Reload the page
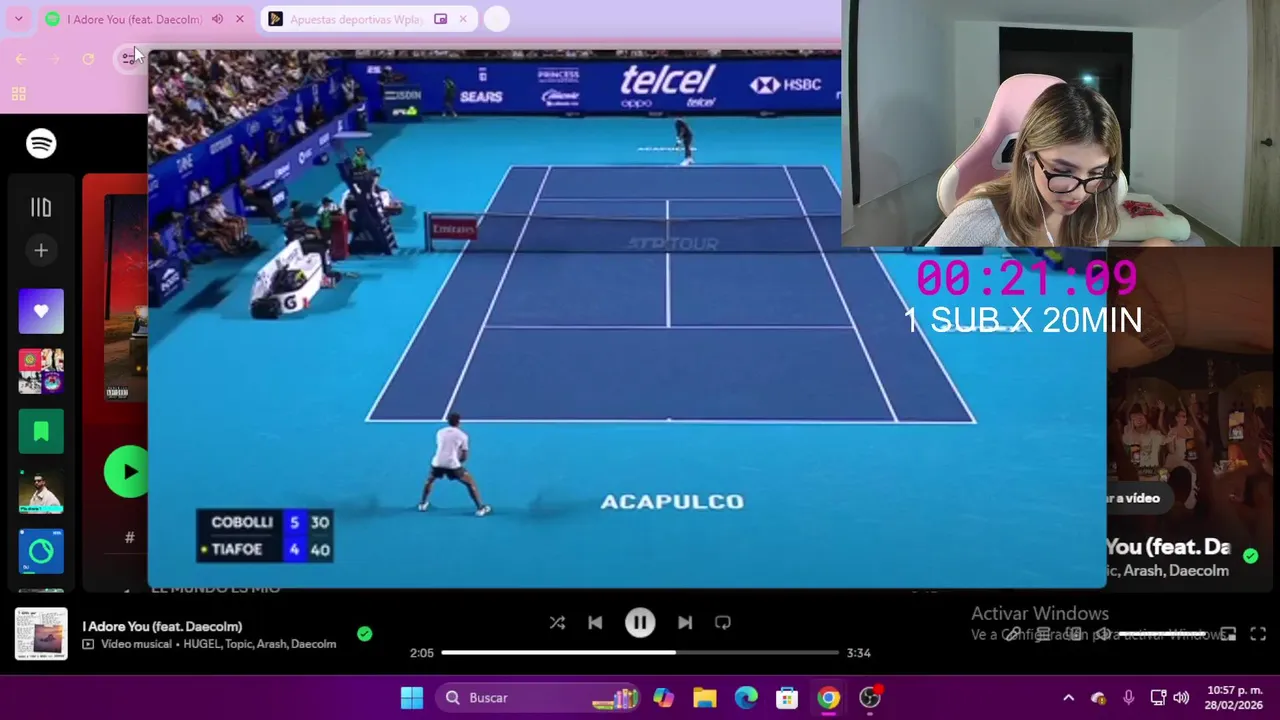This screenshot has height=720, width=1280. point(88,59)
